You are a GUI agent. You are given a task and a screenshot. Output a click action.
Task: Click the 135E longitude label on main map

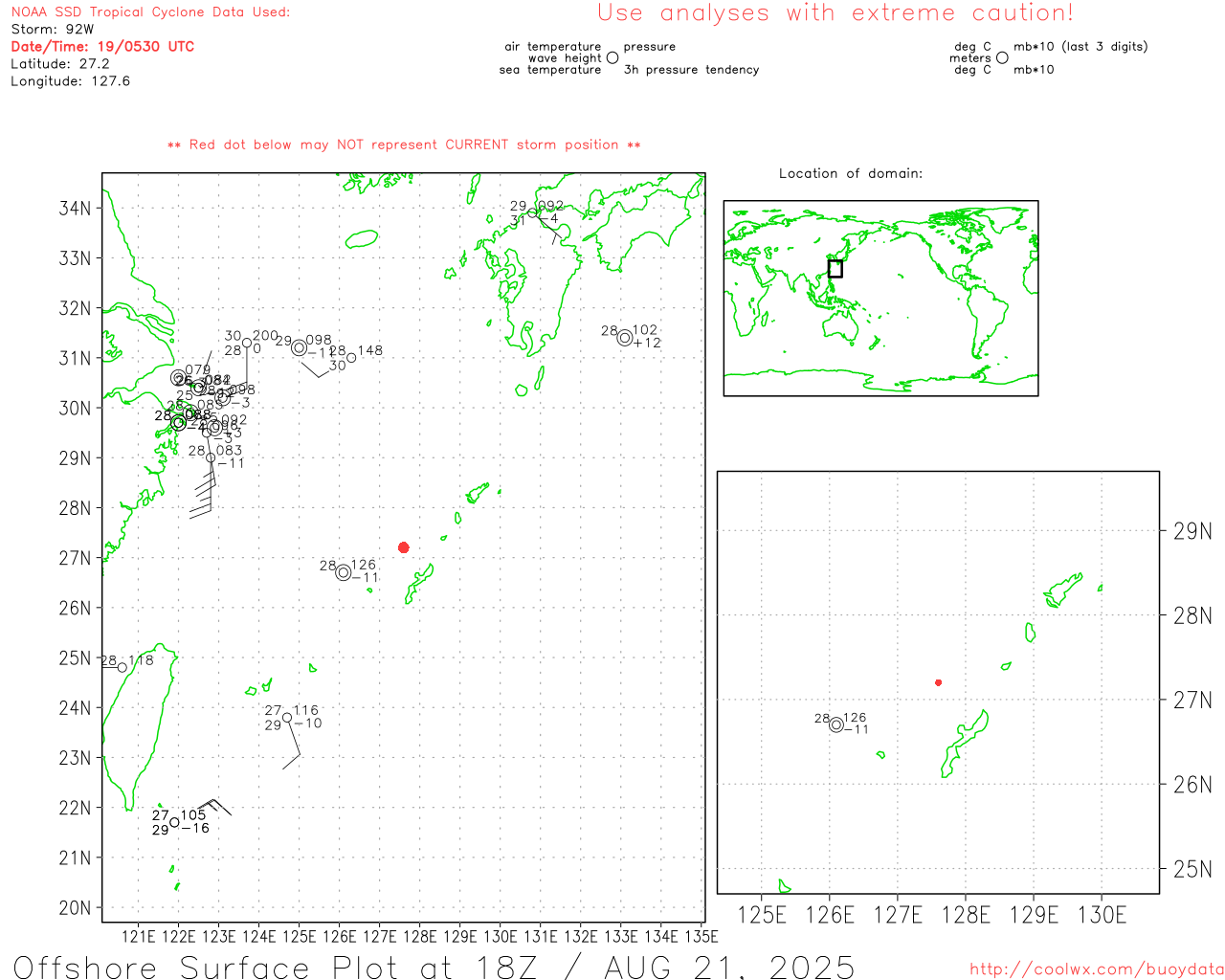click(x=701, y=937)
